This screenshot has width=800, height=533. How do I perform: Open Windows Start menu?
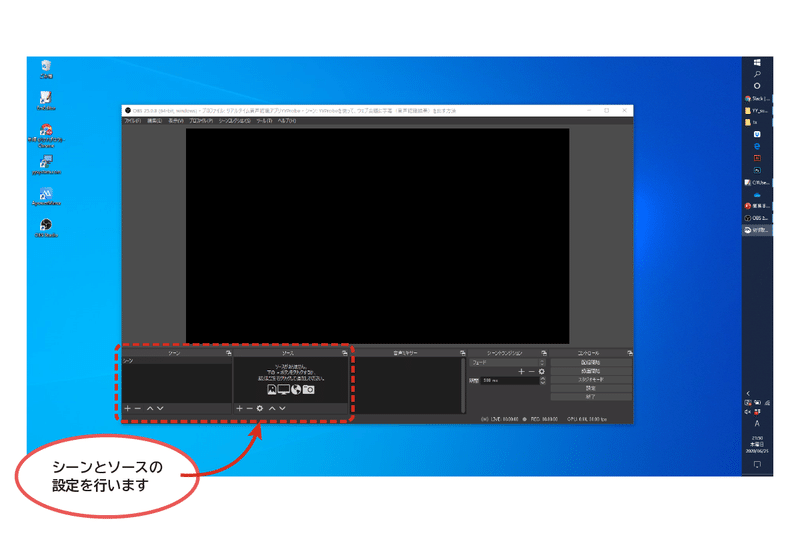[757, 62]
